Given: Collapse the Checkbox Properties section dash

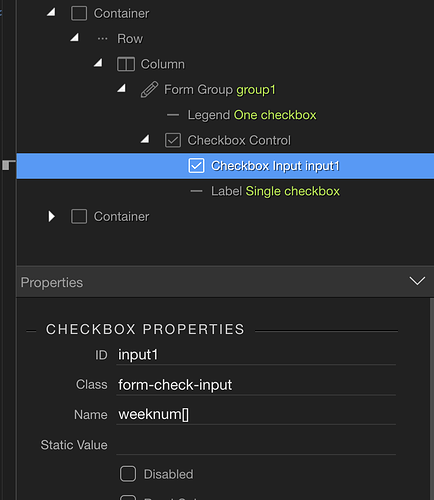Looking at the screenshot, I should pyautogui.click(x=31, y=331).
